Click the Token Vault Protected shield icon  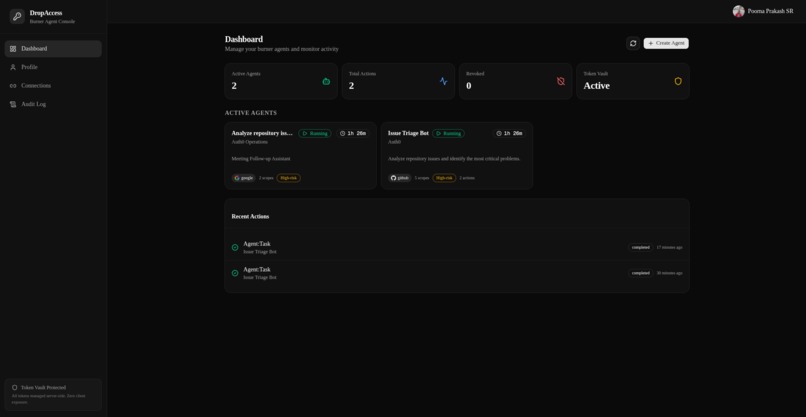coord(14,388)
